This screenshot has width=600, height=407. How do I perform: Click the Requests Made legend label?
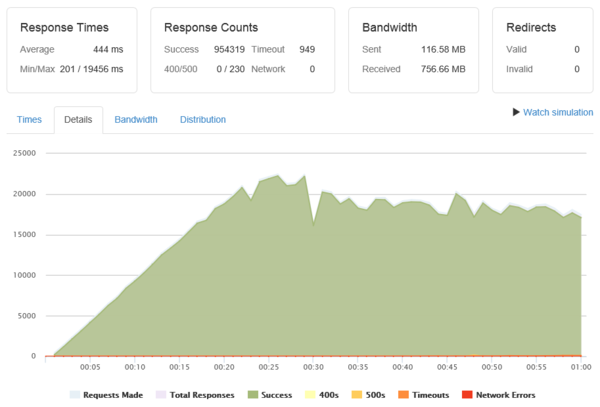click(x=113, y=395)
